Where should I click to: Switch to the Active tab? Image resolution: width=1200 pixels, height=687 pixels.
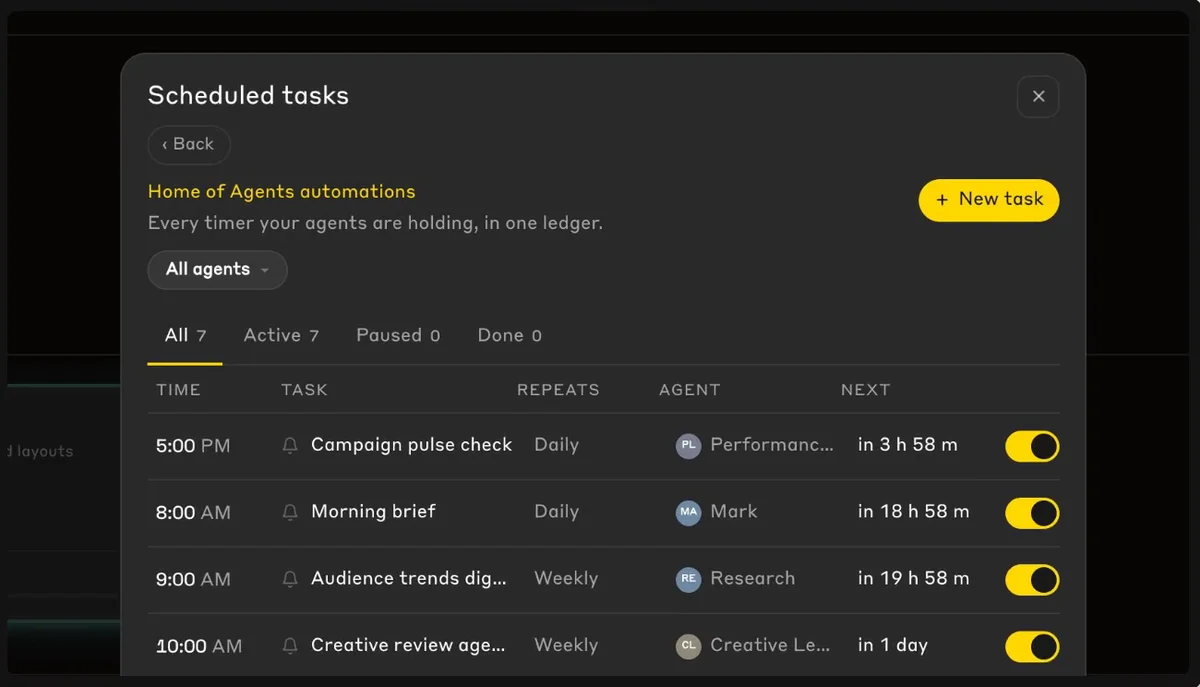coord(281,336)
